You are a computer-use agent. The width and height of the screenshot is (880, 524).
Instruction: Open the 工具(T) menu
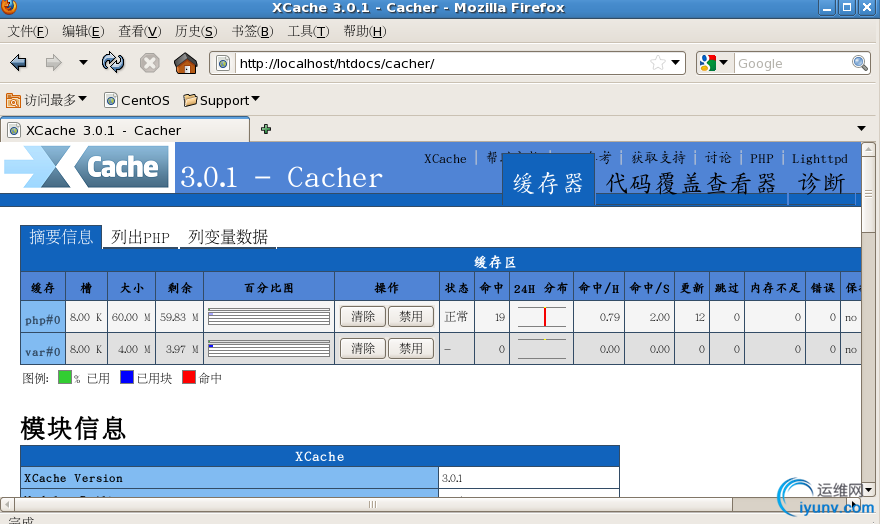click(308, 31)
